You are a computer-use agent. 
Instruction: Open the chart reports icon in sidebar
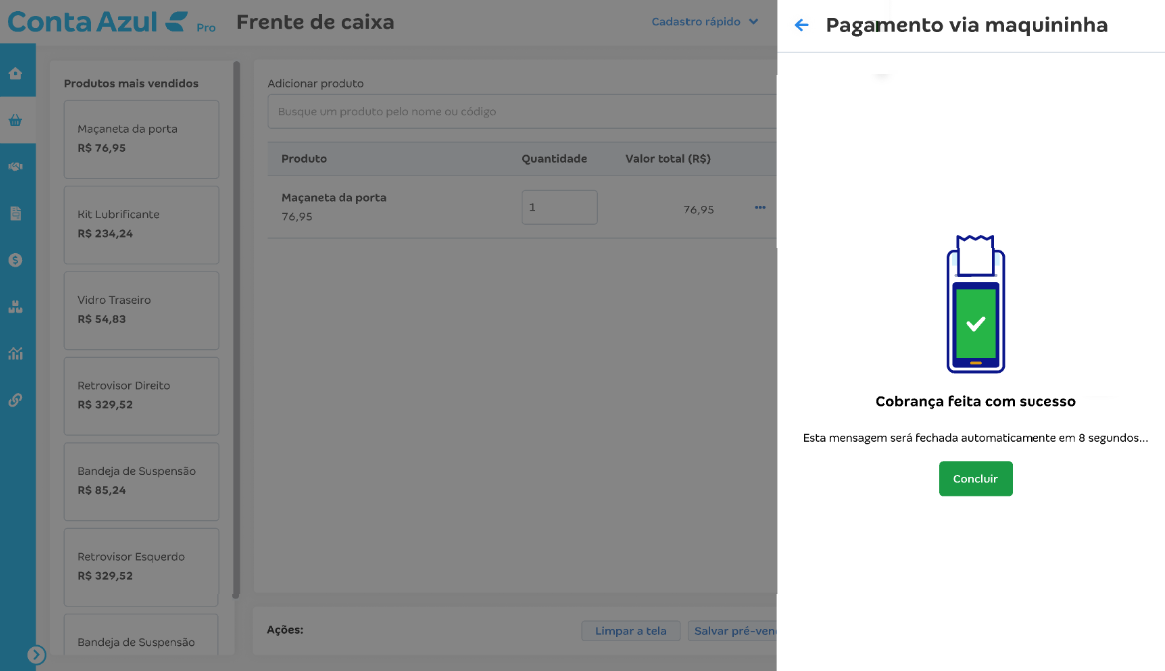point(16,353)
